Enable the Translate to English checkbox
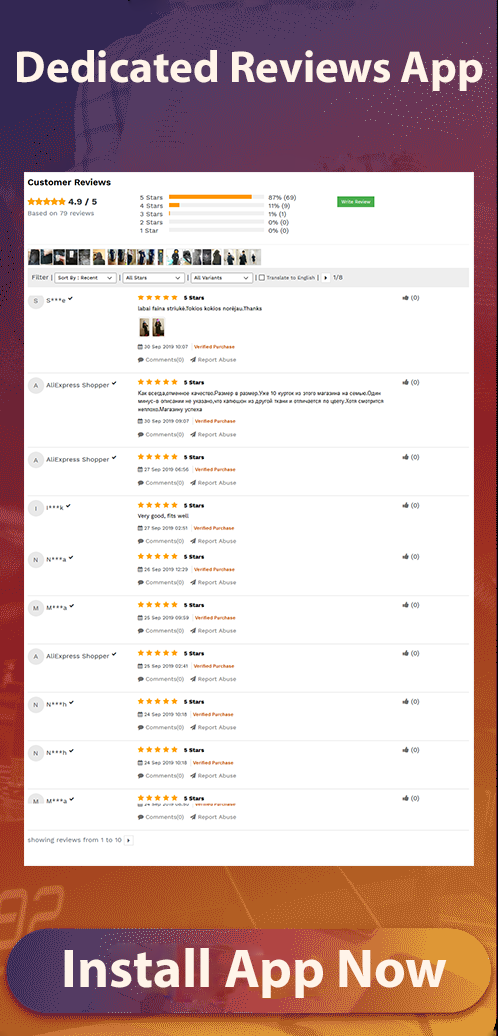The width and height of the screenshot is (498, 1036). [x=262, y=278]
